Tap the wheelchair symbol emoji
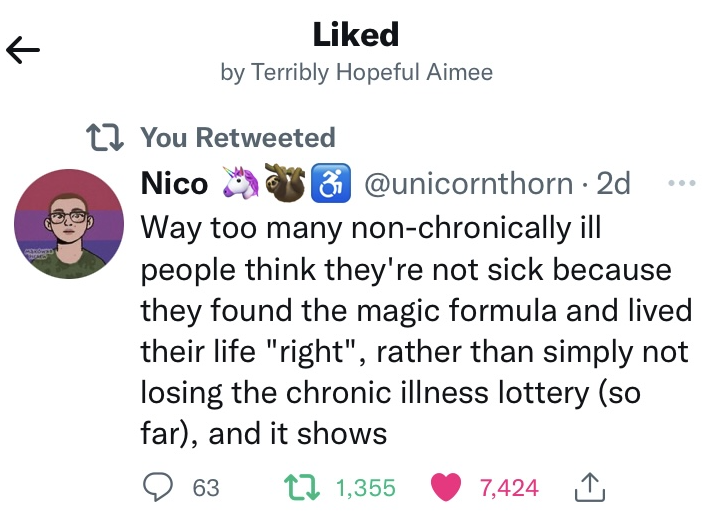The height and width of the screenshot is (523, 719). [x=329, y=184]
